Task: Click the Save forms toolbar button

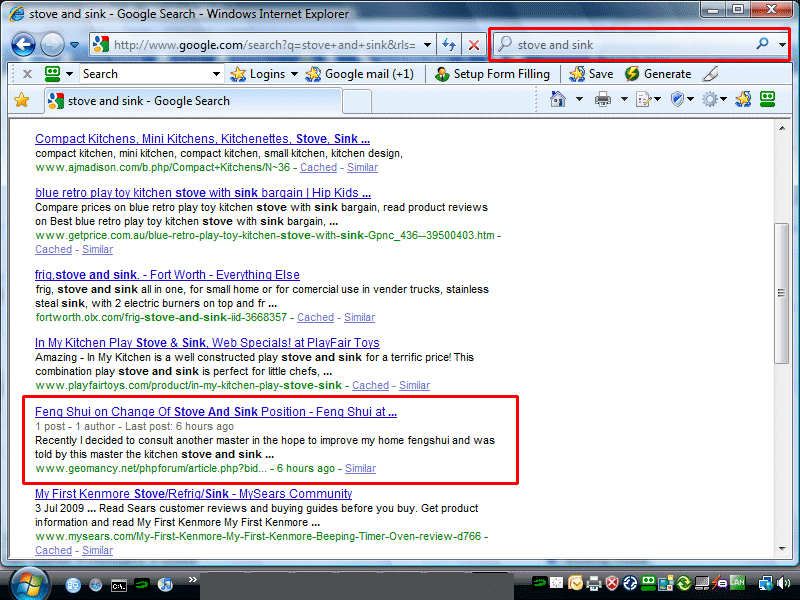Action: tap(590, 74)
